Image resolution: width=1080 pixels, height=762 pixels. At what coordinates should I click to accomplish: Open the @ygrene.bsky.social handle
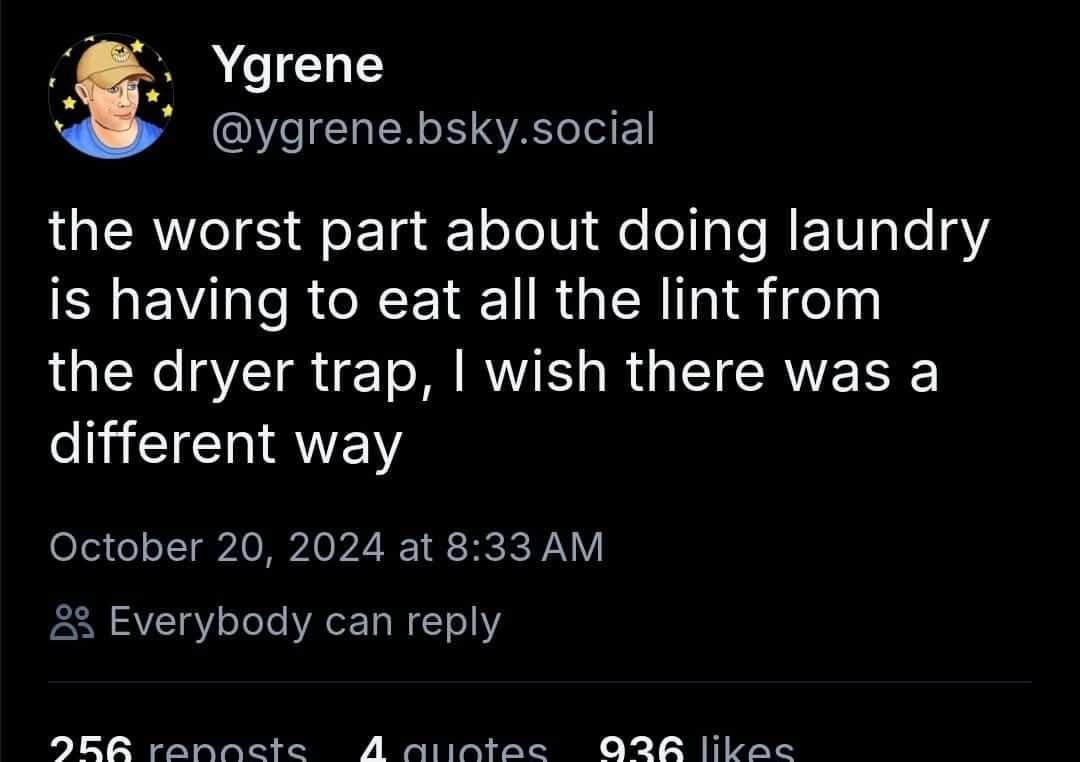click(433, 128)
